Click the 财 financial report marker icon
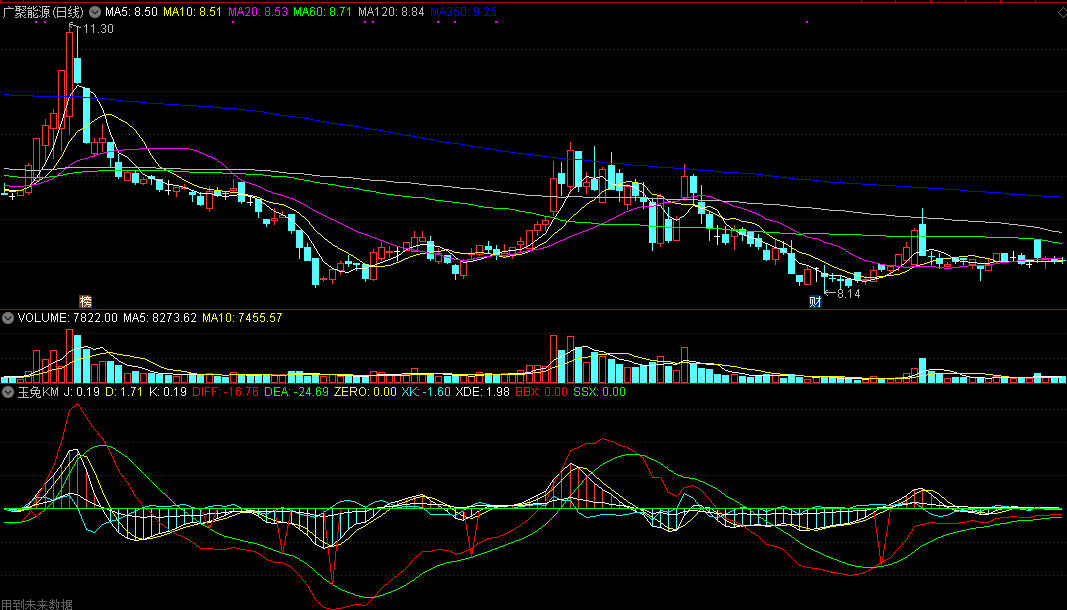 [815, 302]
